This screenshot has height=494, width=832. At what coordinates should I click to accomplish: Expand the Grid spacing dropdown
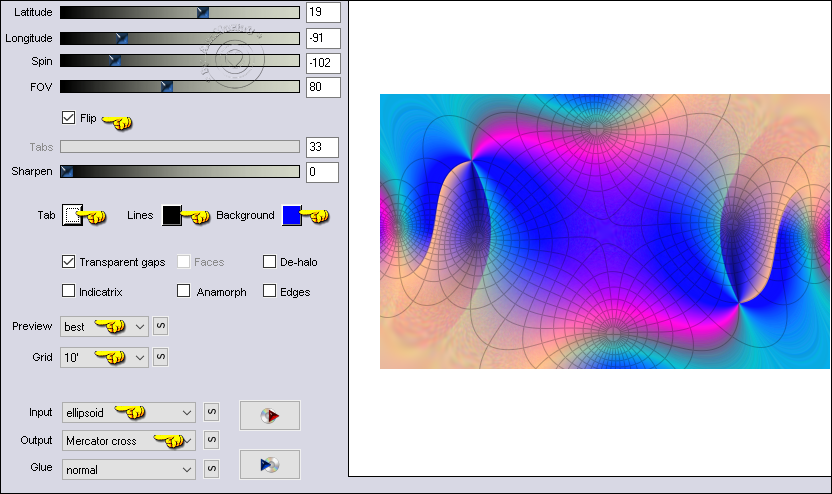click(x=139, y=356)
